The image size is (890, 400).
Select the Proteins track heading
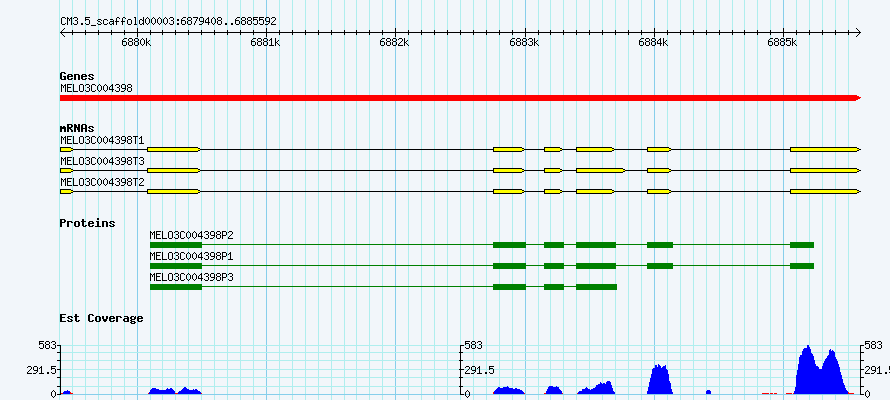87,223
